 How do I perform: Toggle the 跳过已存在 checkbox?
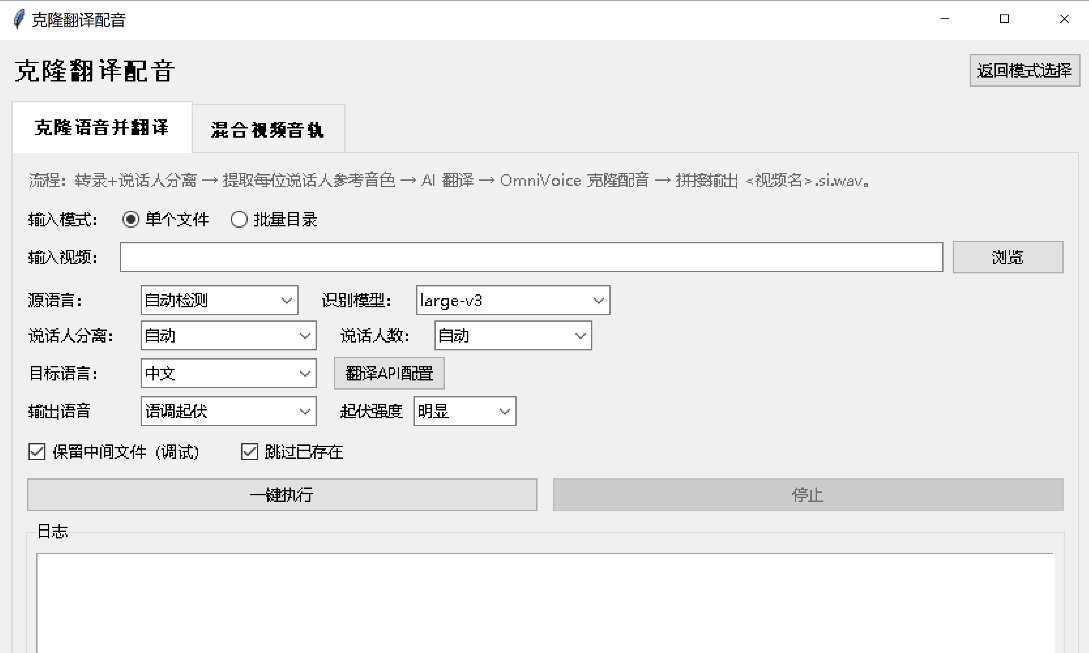click(249, 452)
